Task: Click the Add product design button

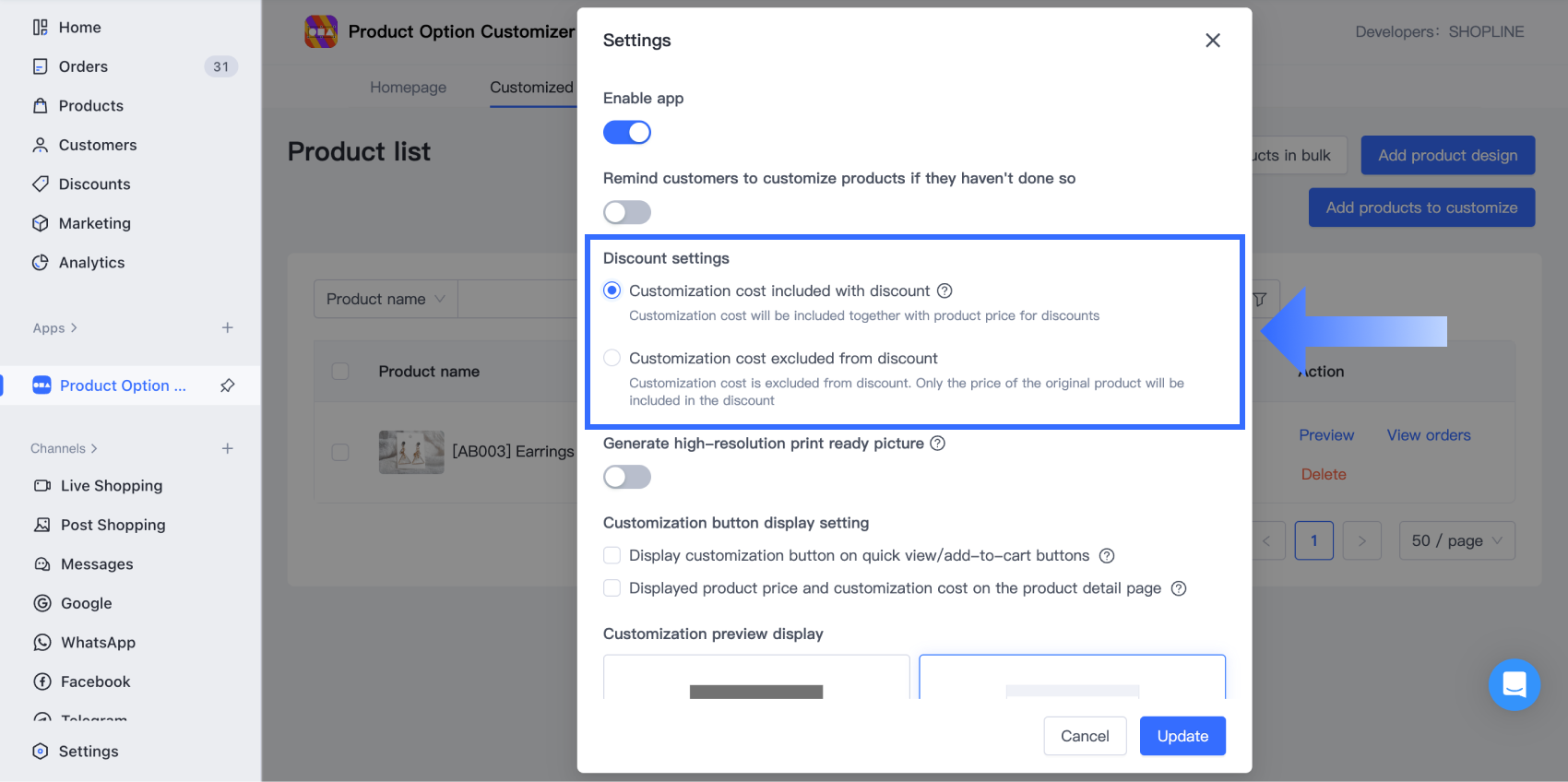Action: [1447, 155]
